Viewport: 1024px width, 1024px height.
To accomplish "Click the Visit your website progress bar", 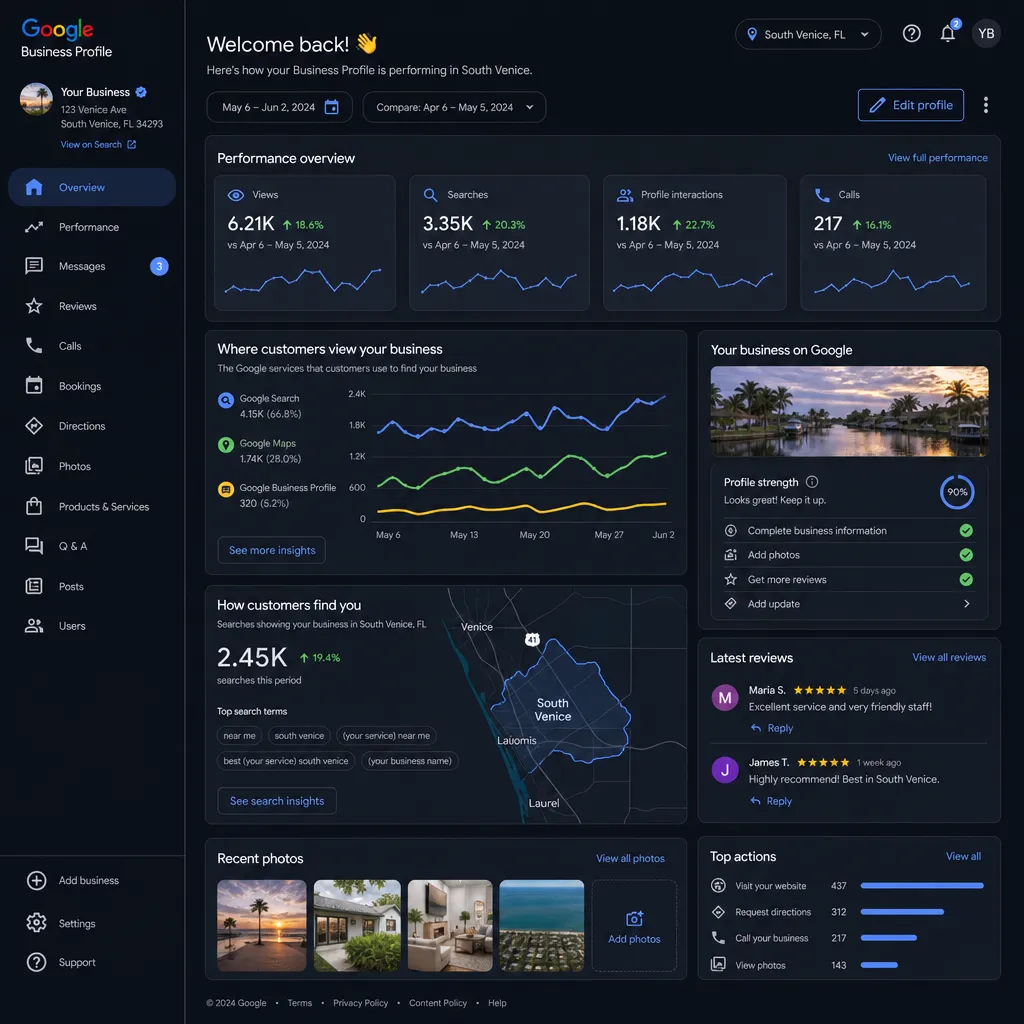I will pos(921,886).
